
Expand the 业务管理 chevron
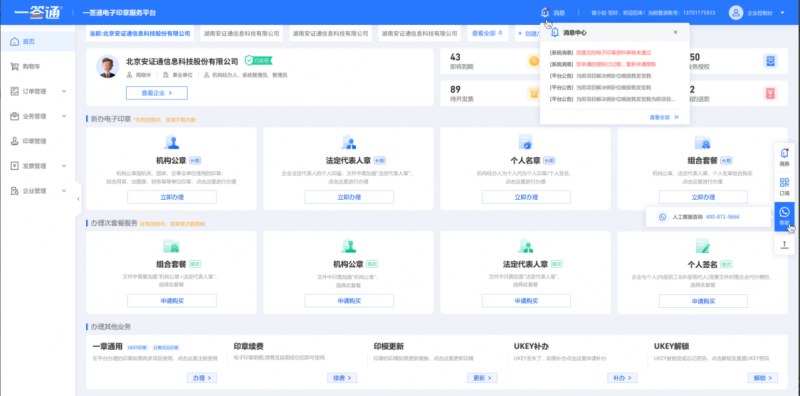tap(64, 116)
